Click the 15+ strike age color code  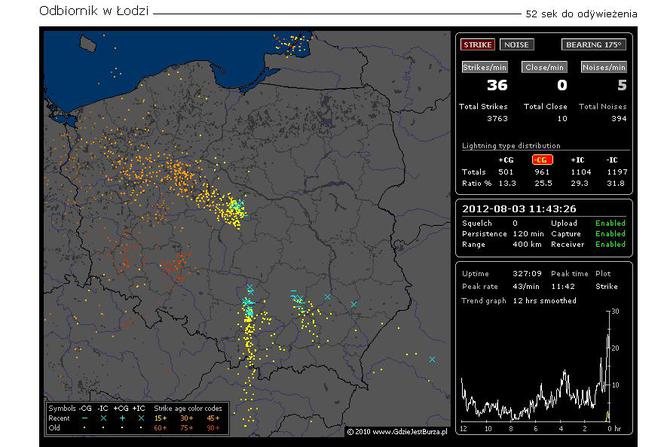(160, 418)
